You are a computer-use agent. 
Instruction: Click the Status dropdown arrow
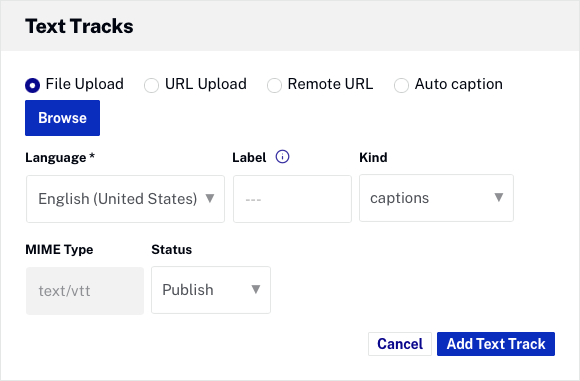(x=256, y=289)
